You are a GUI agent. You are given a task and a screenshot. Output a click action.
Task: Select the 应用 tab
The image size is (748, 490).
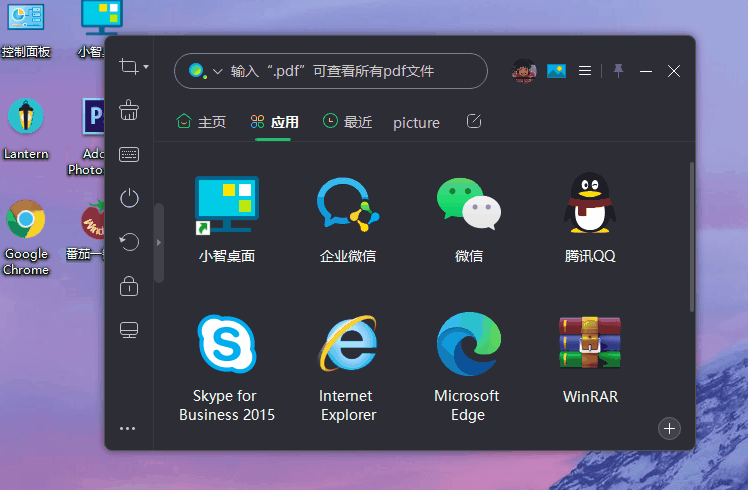pyautogui.click(x=274, y=122)
